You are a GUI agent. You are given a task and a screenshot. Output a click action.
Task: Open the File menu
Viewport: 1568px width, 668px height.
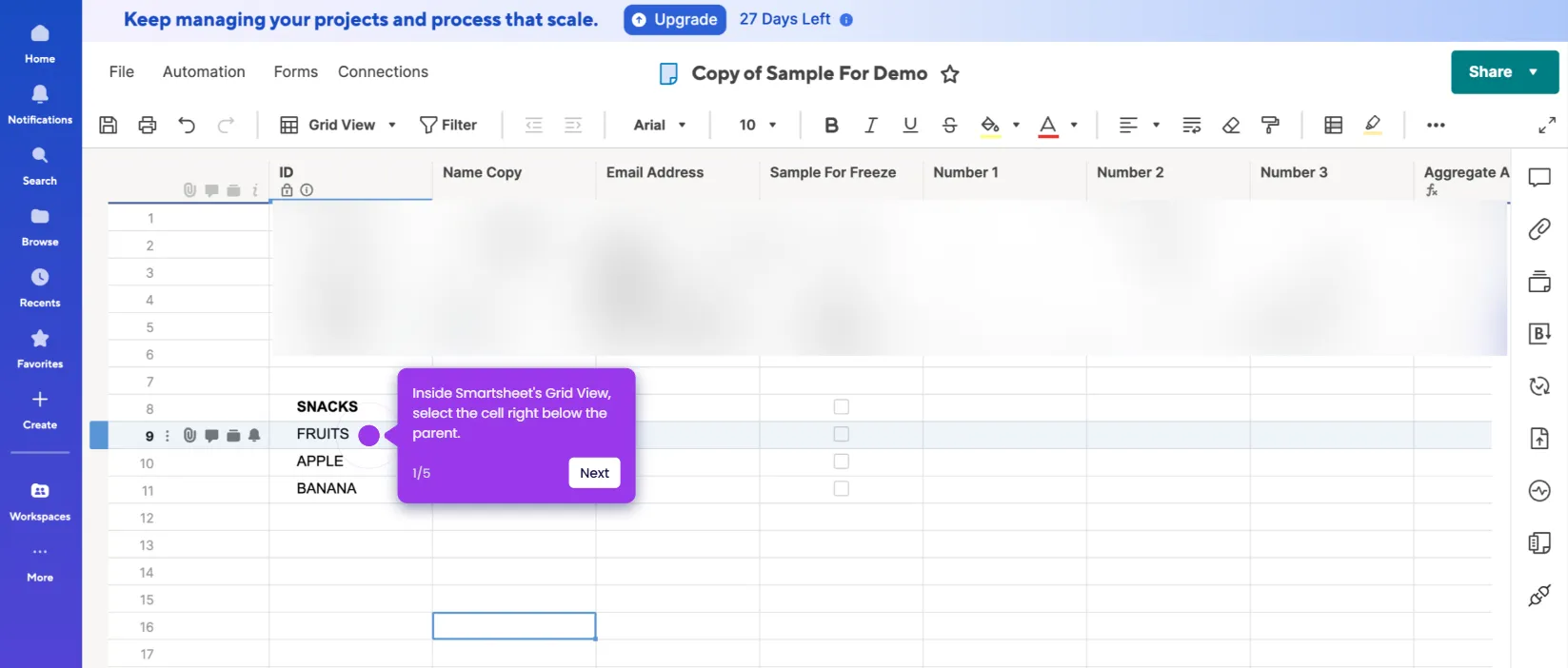tap(122, 72)
